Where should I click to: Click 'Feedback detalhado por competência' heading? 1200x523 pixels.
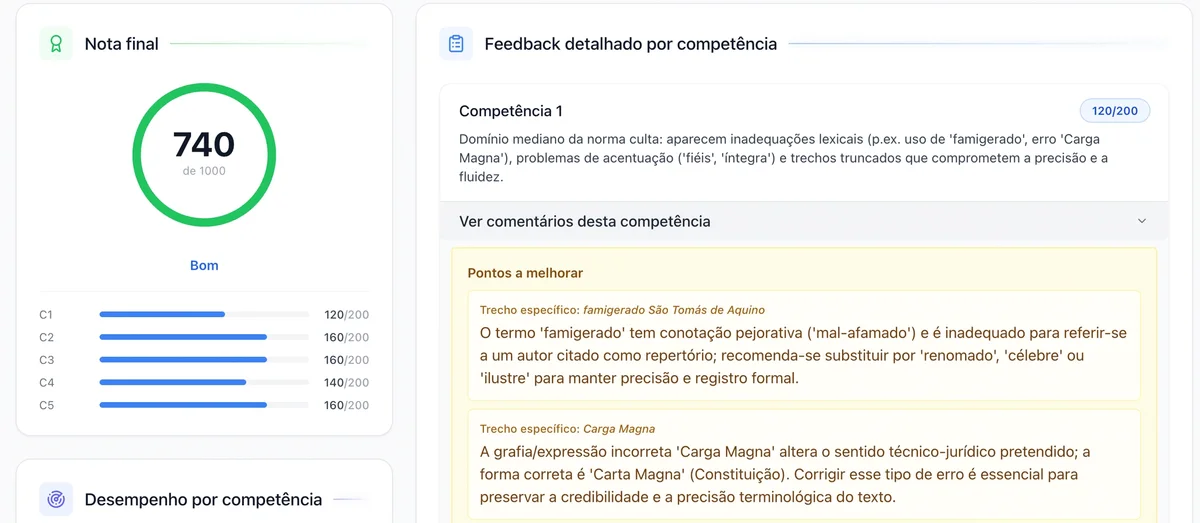coord(630,44)
